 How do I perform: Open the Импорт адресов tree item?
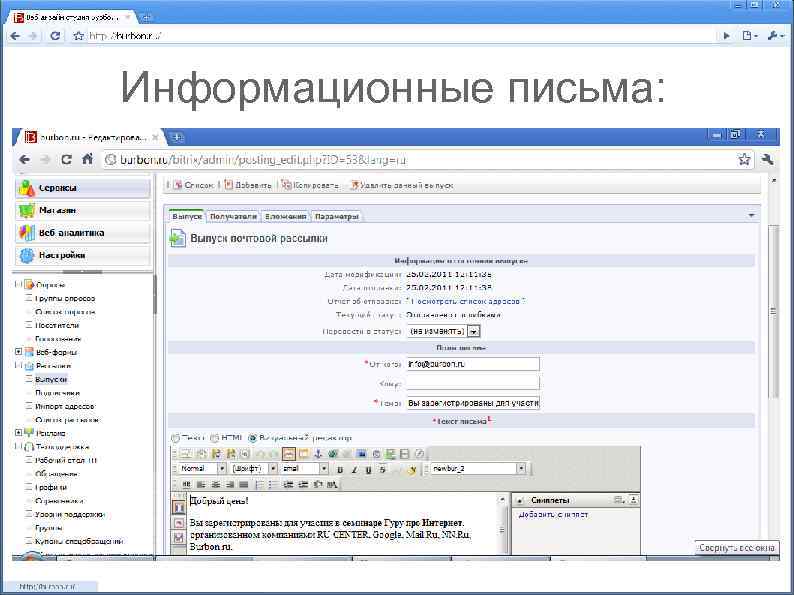tap(65, 406)
